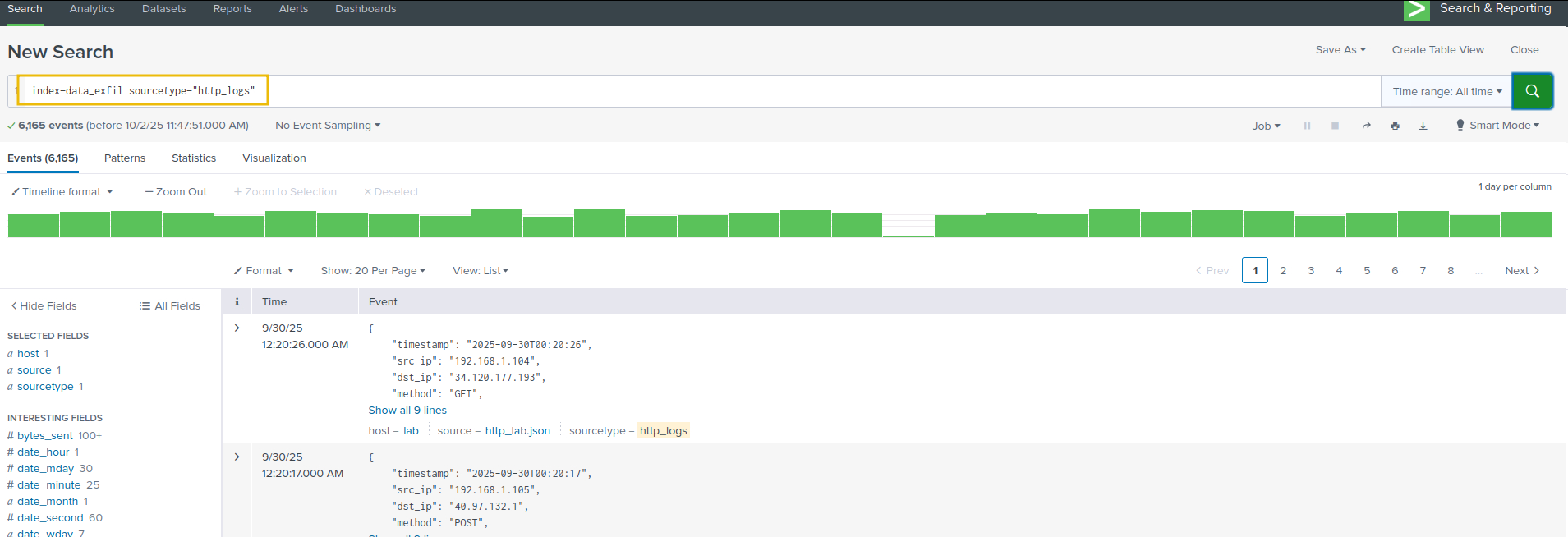Screen dimensions: 1568x537
Task: Click the empty column in the timeline
Action: coord(908,224)
